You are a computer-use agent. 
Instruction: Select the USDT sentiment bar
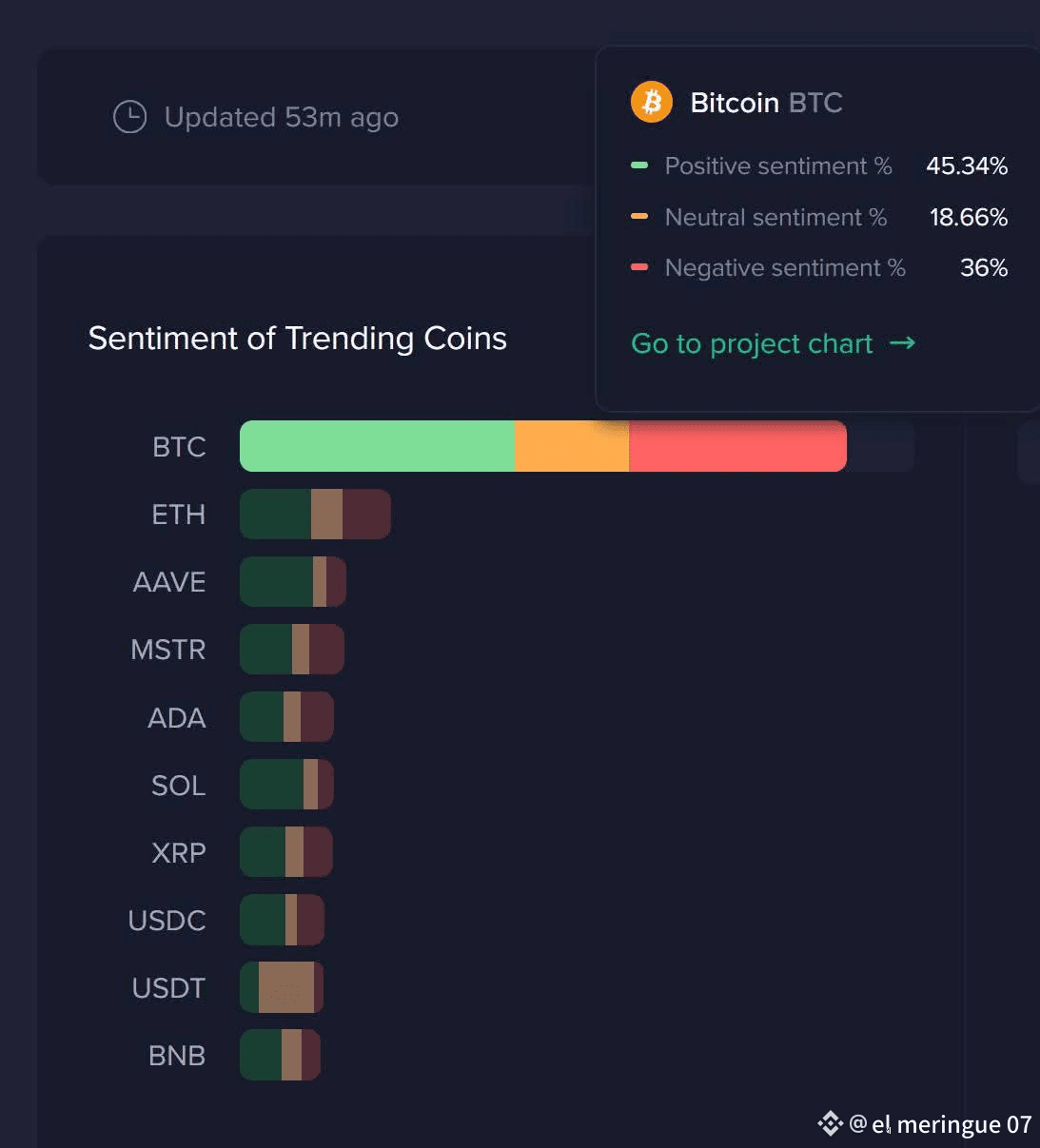point(282,987)
